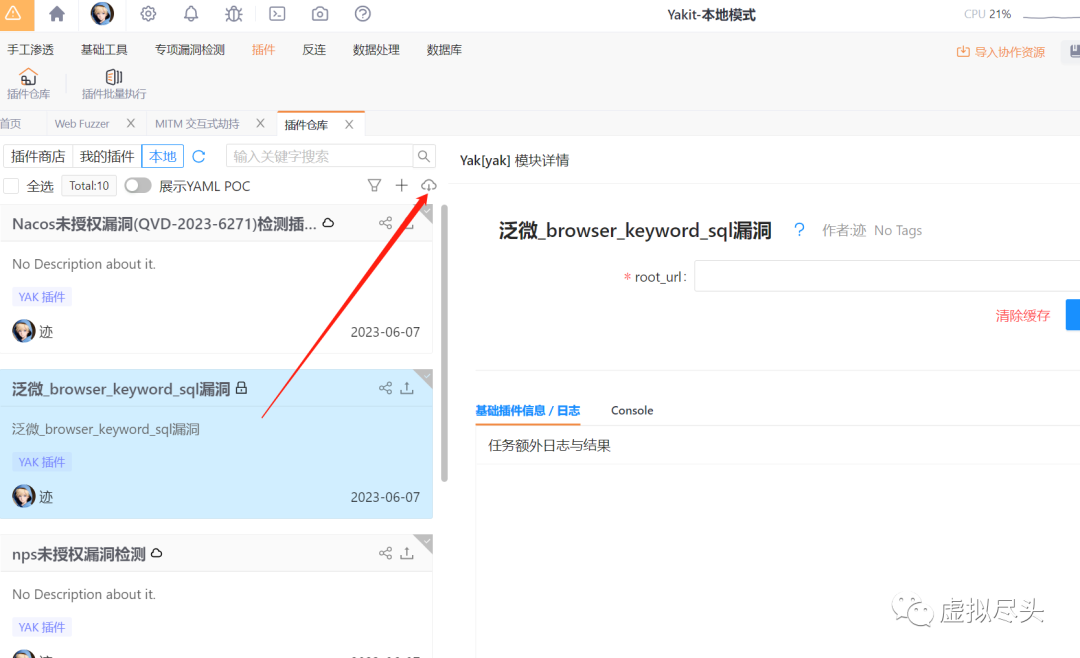The height and width of the screenshot is (658, 1080).
Task: Share the 泛微_browser_keyword_sql漏洞 plugin
Action: coord(385,388)
